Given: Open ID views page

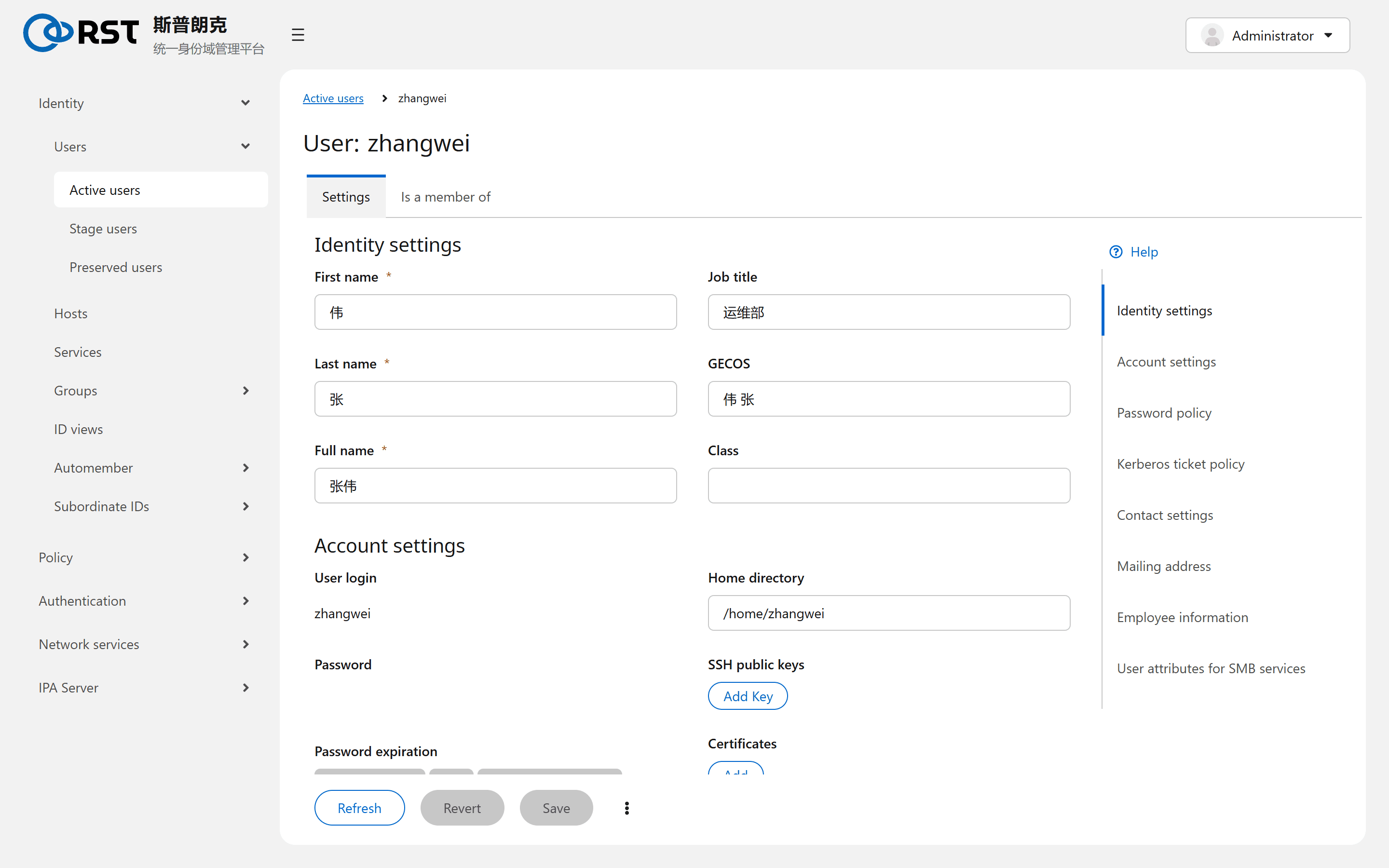Looking at the screenshot, I should tap(153, 429).
